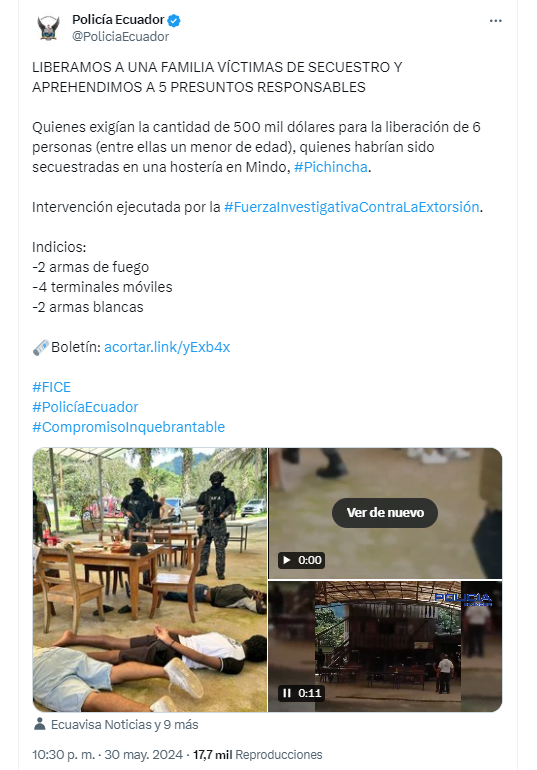Click the POLICÍA watermark logo on video
Screen dimensions: 537x770
pos(463,599)
